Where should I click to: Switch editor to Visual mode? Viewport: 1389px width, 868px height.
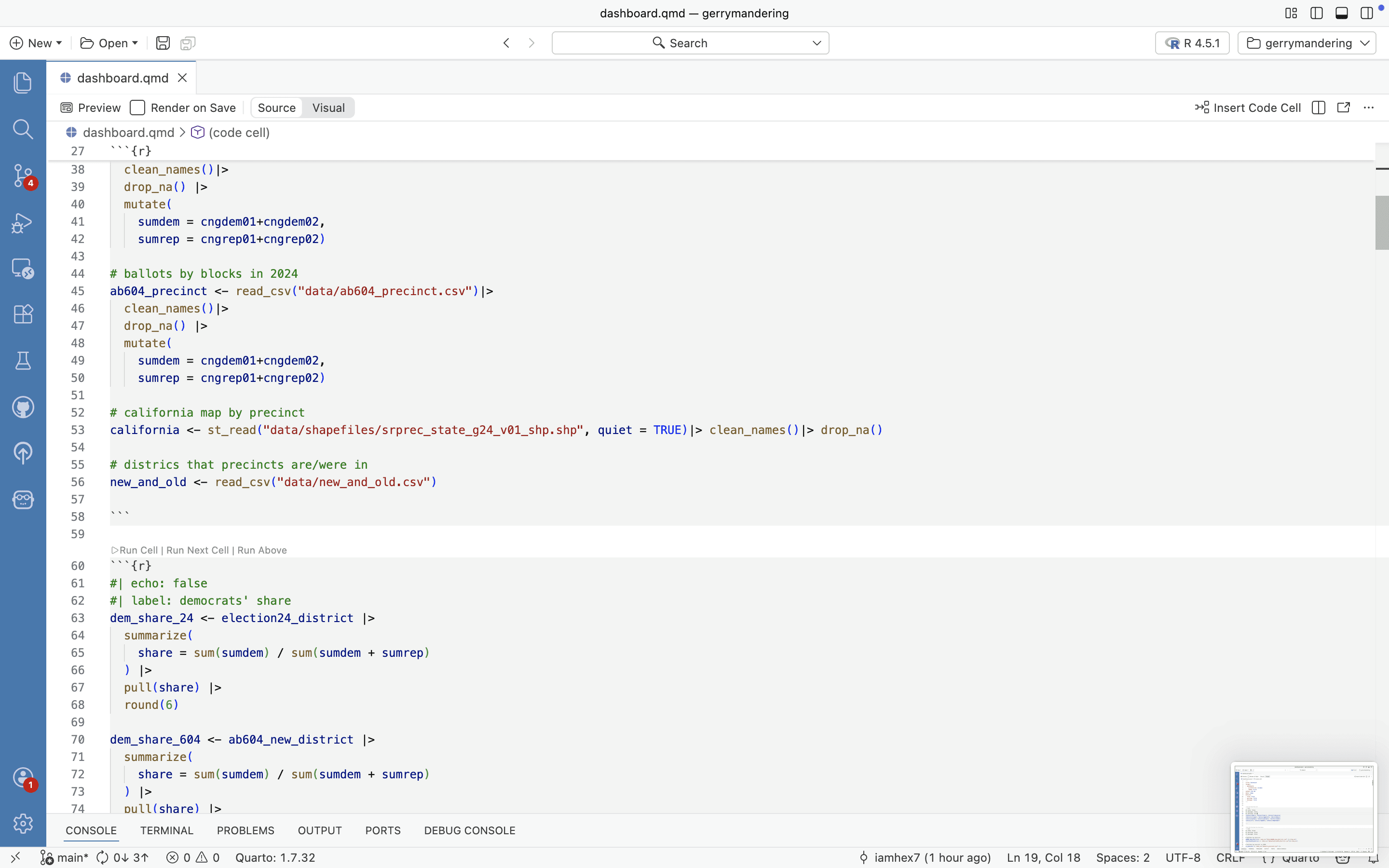(x=328, y=108)
